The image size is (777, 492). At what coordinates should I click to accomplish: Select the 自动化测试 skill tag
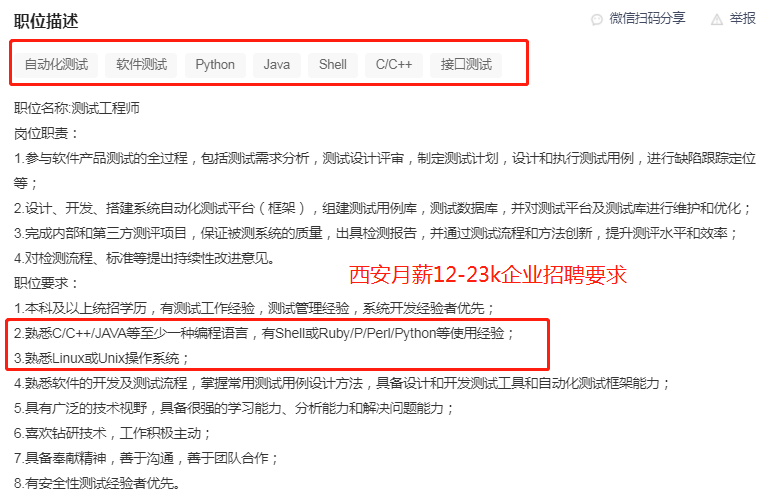pyautogui.click(x=56, y=65)
